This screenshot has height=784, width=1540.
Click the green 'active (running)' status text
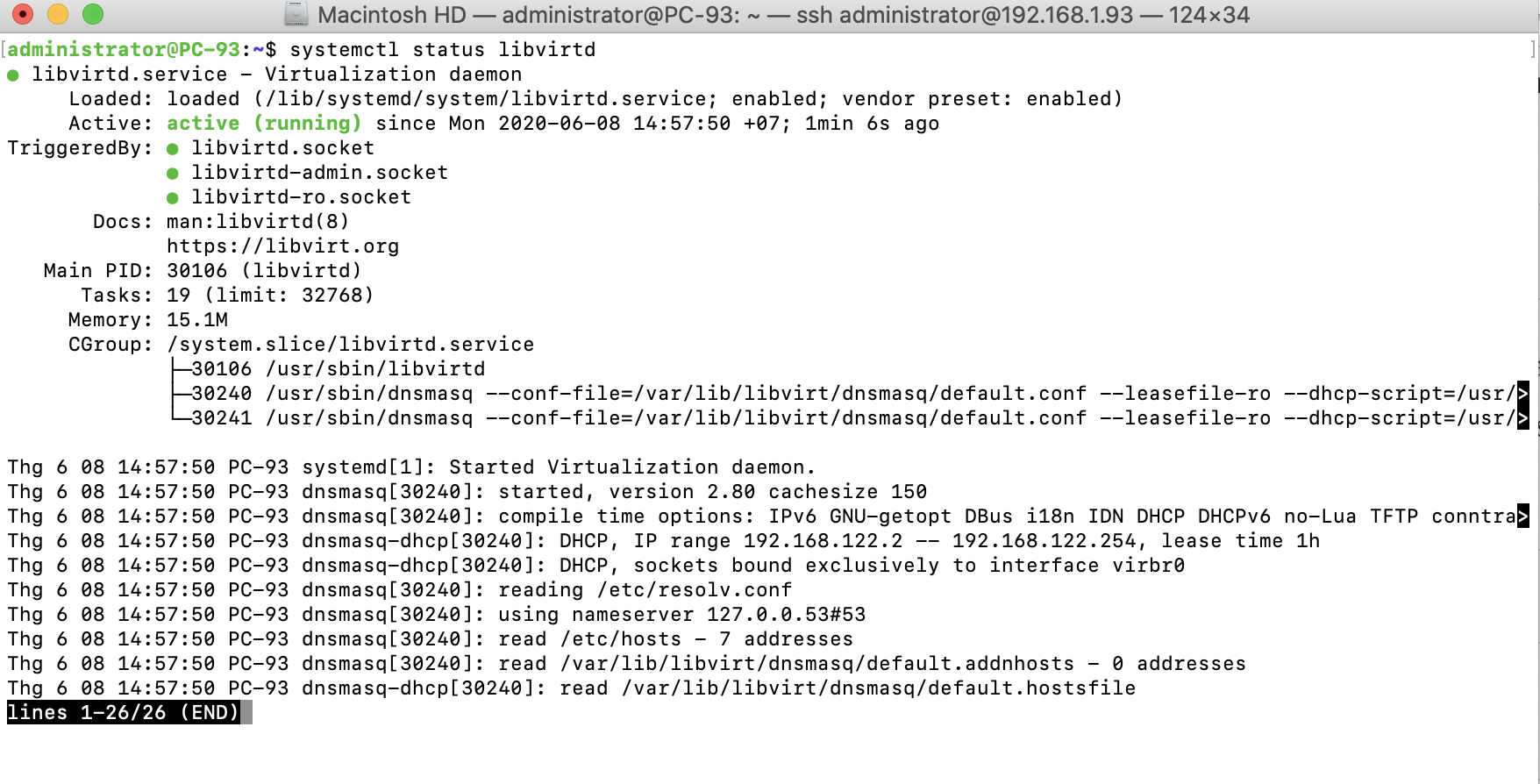click(x=264, y=124)
